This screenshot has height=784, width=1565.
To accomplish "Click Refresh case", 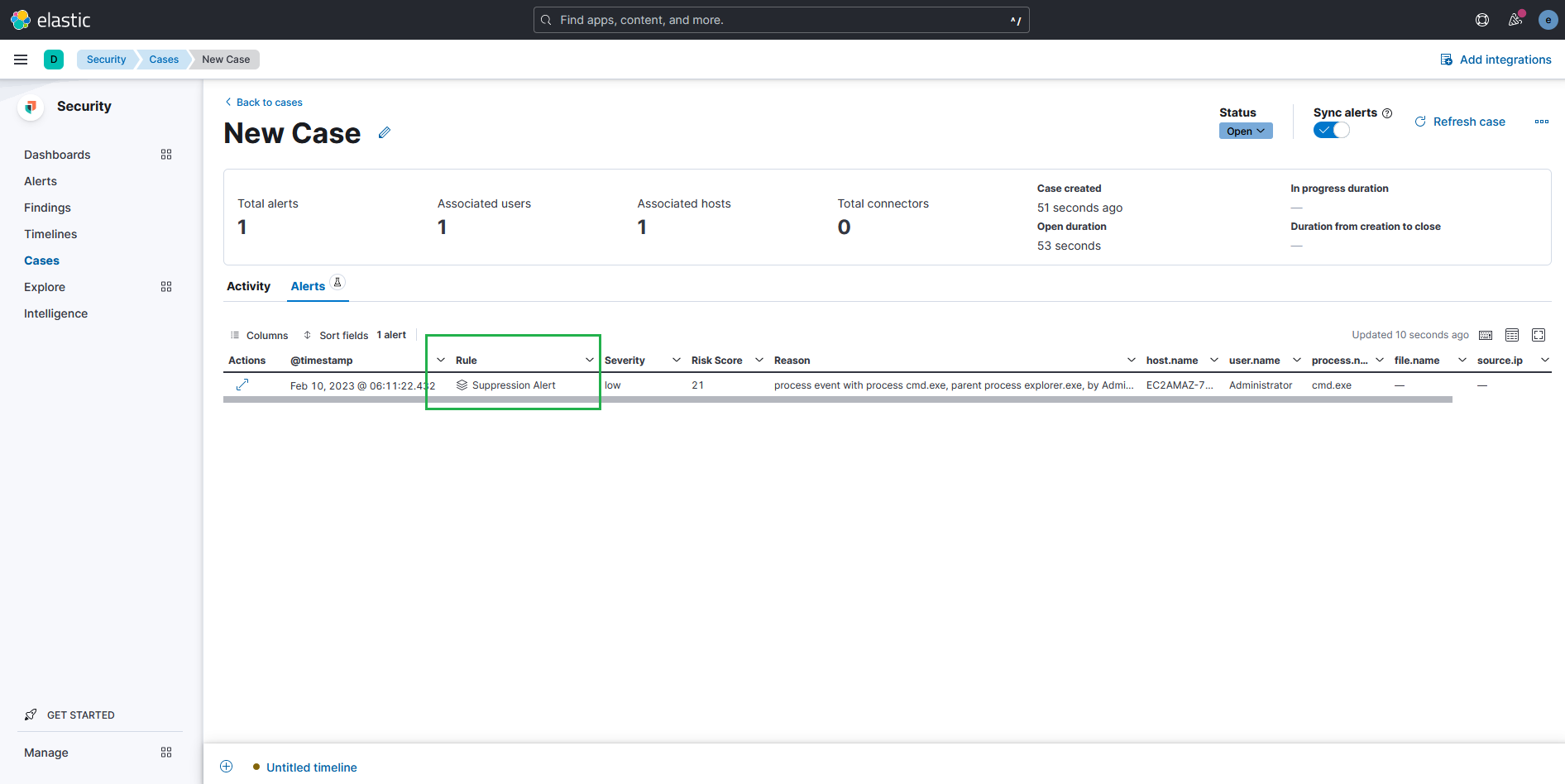I will (x=1468, y=122).
